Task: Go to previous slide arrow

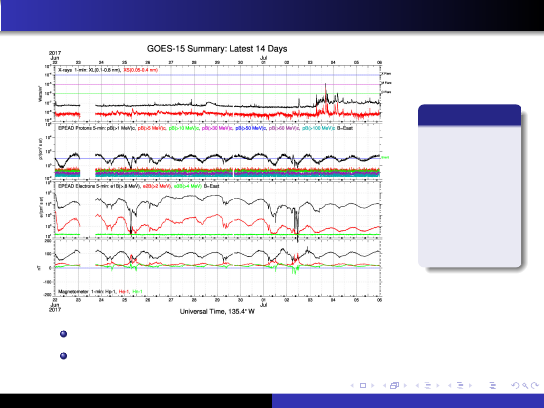Action: coord(352,385)
